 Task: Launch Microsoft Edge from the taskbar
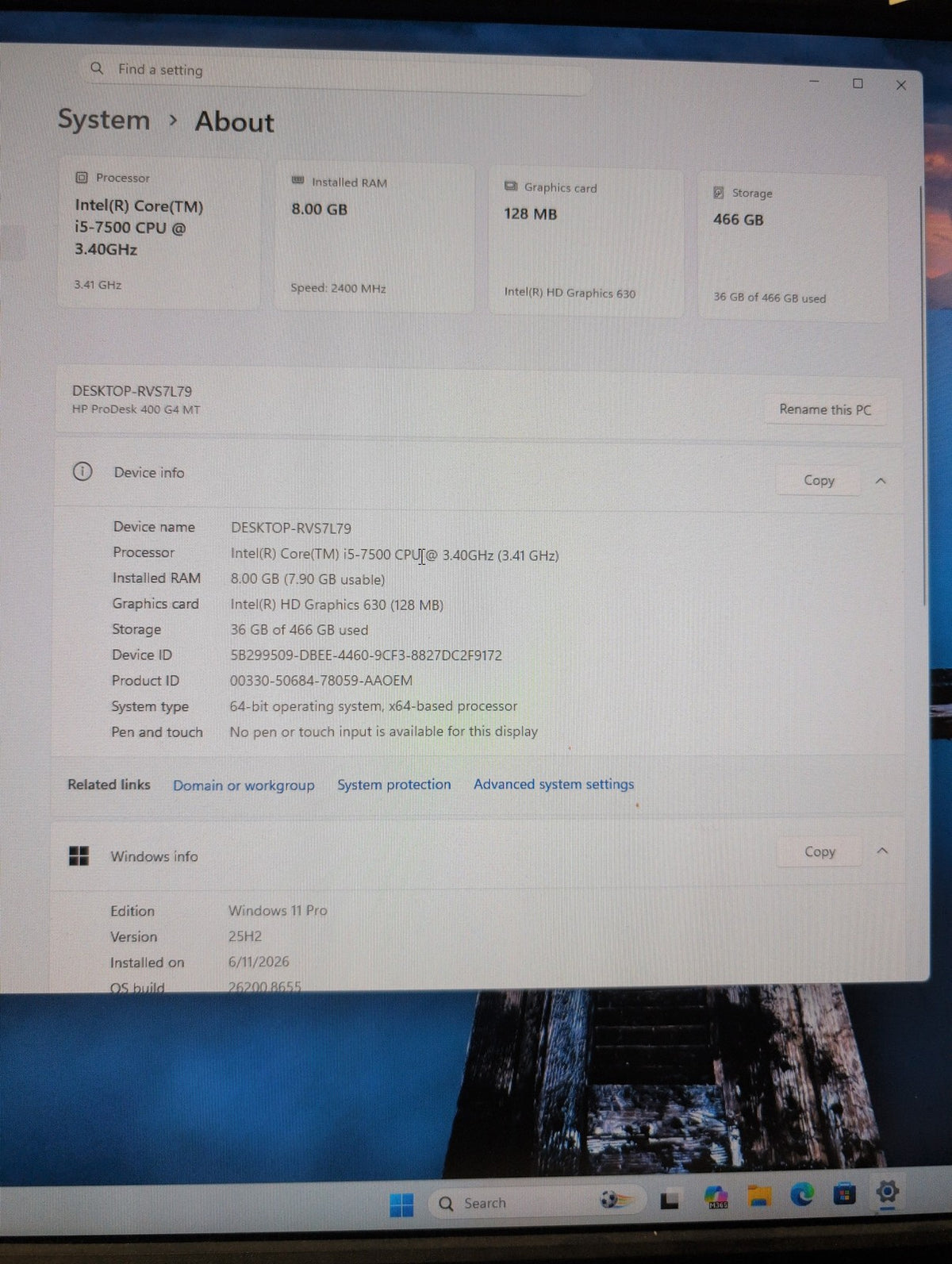point(802,1194)
